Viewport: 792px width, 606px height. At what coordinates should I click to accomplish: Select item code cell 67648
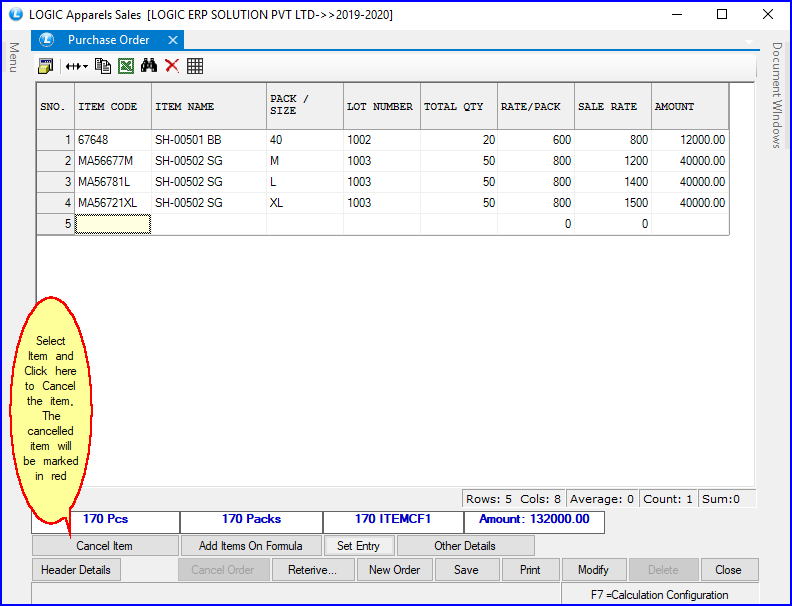(113, 140)
